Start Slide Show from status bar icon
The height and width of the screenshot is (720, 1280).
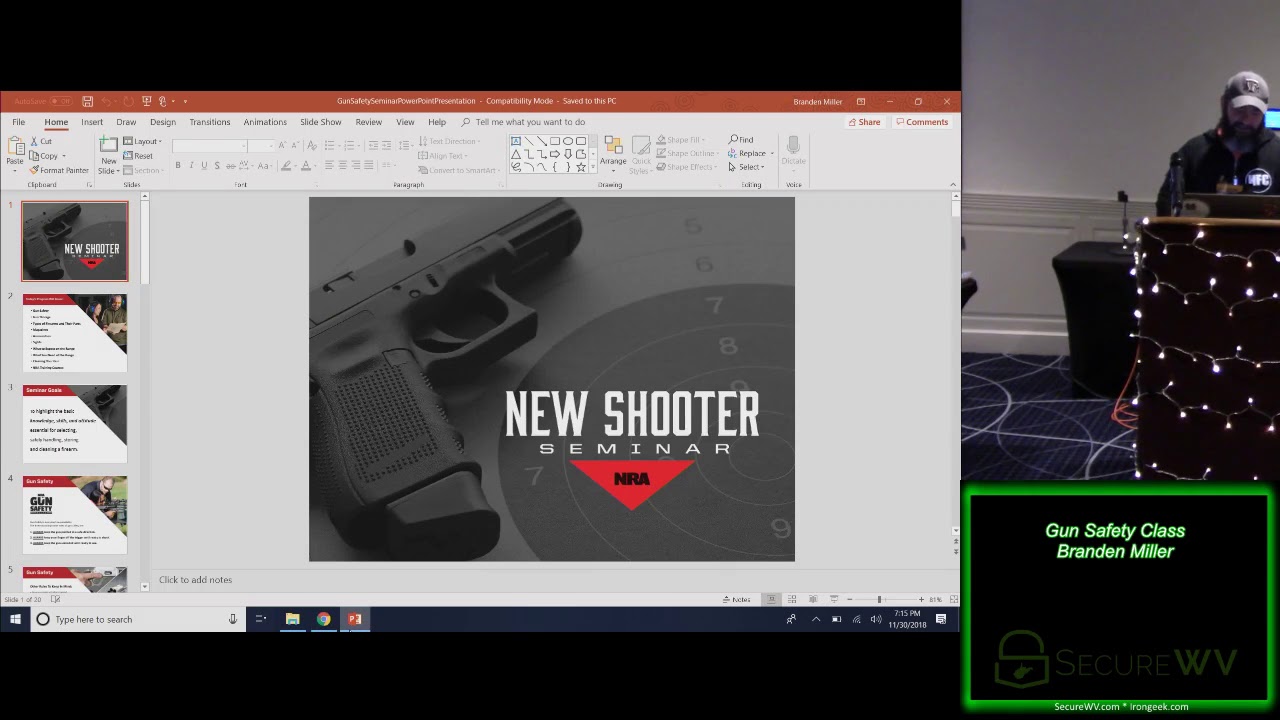coord(834,600)
